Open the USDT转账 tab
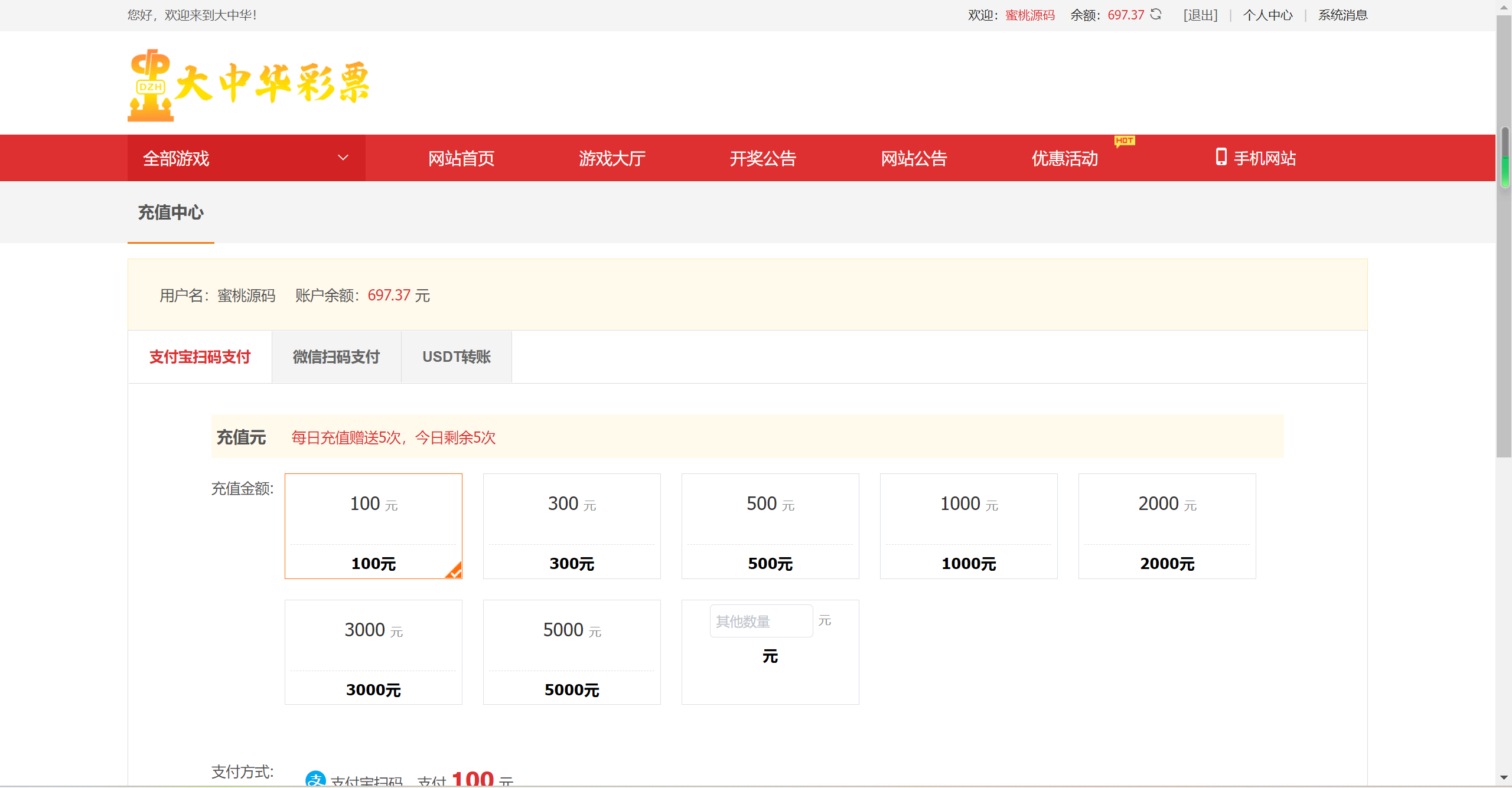The height and width of the screenshot is (788, 1512). [x=456, y=357]
